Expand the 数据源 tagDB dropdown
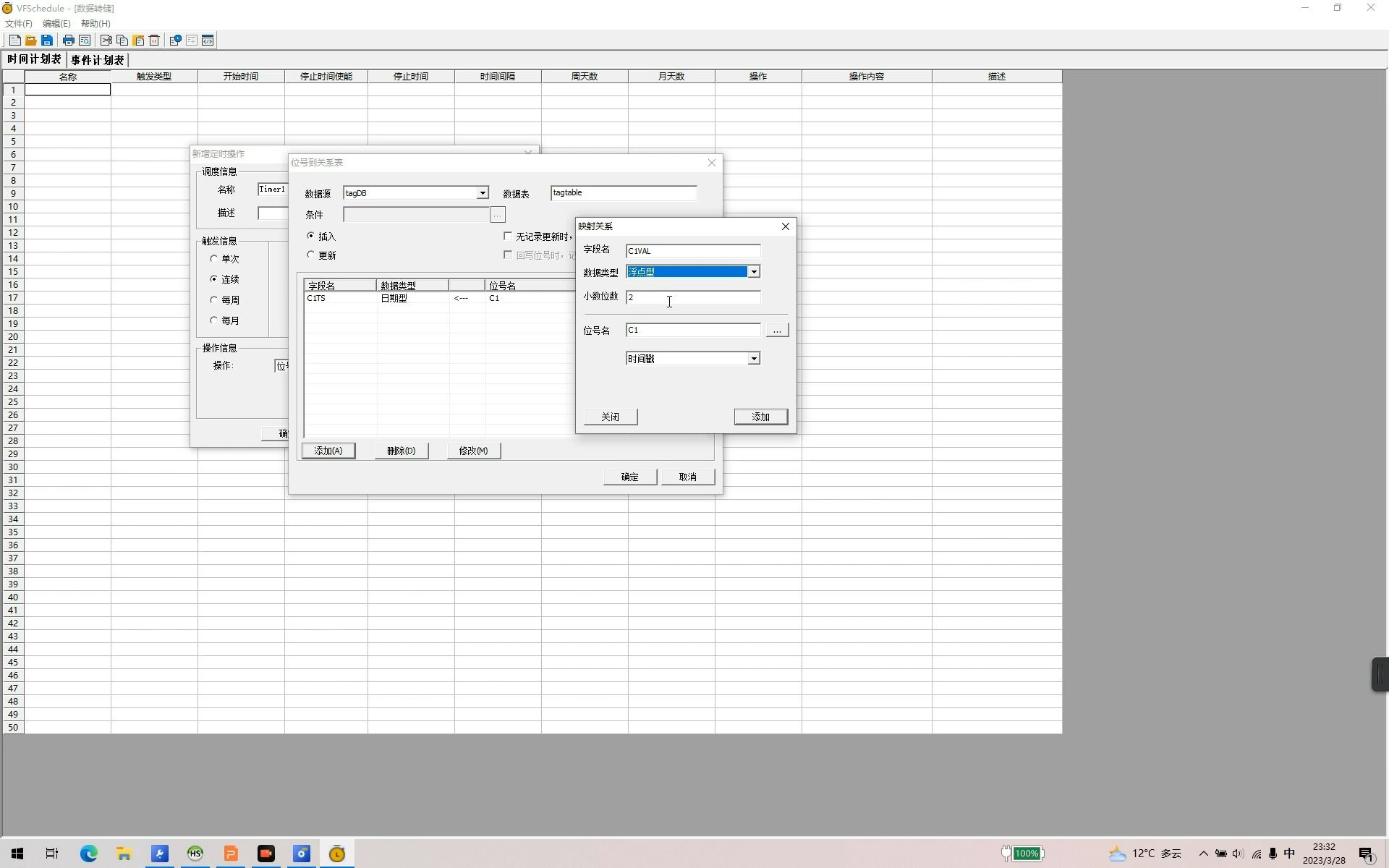1389x868 pixels. [x=482, y=193]
